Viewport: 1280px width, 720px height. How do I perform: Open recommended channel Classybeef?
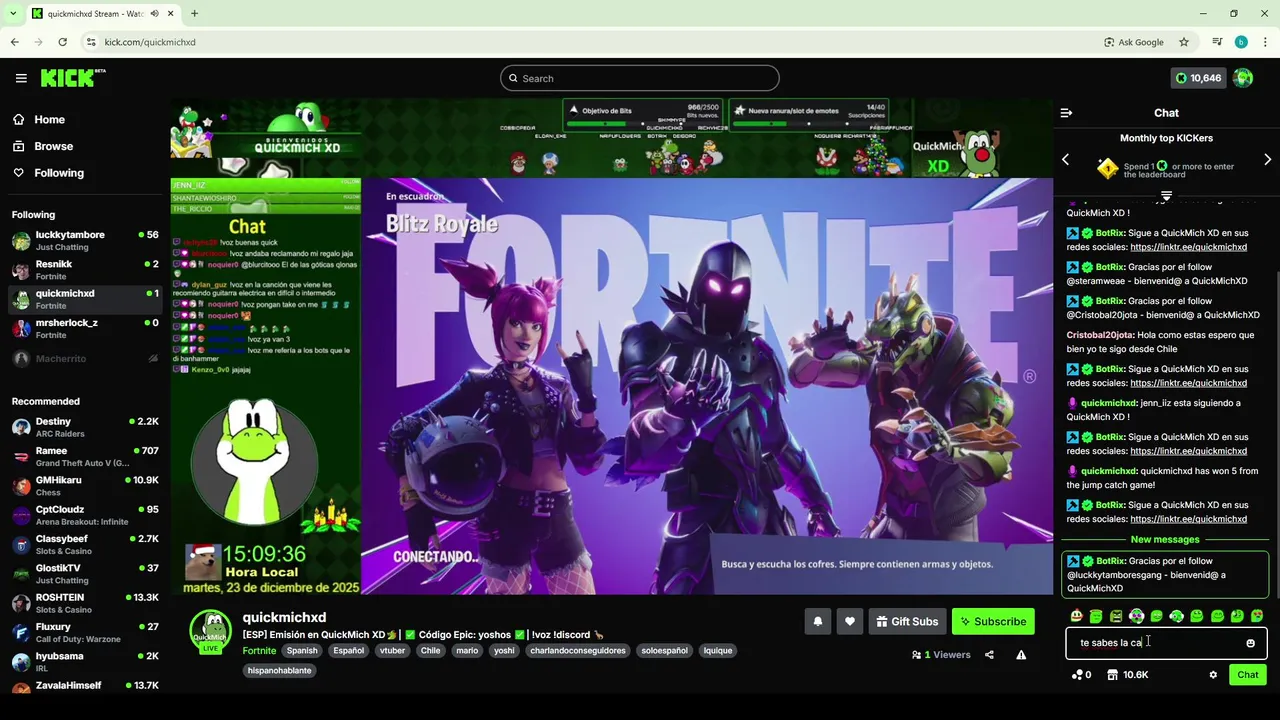pyautogui.click(x=85, y=545)
